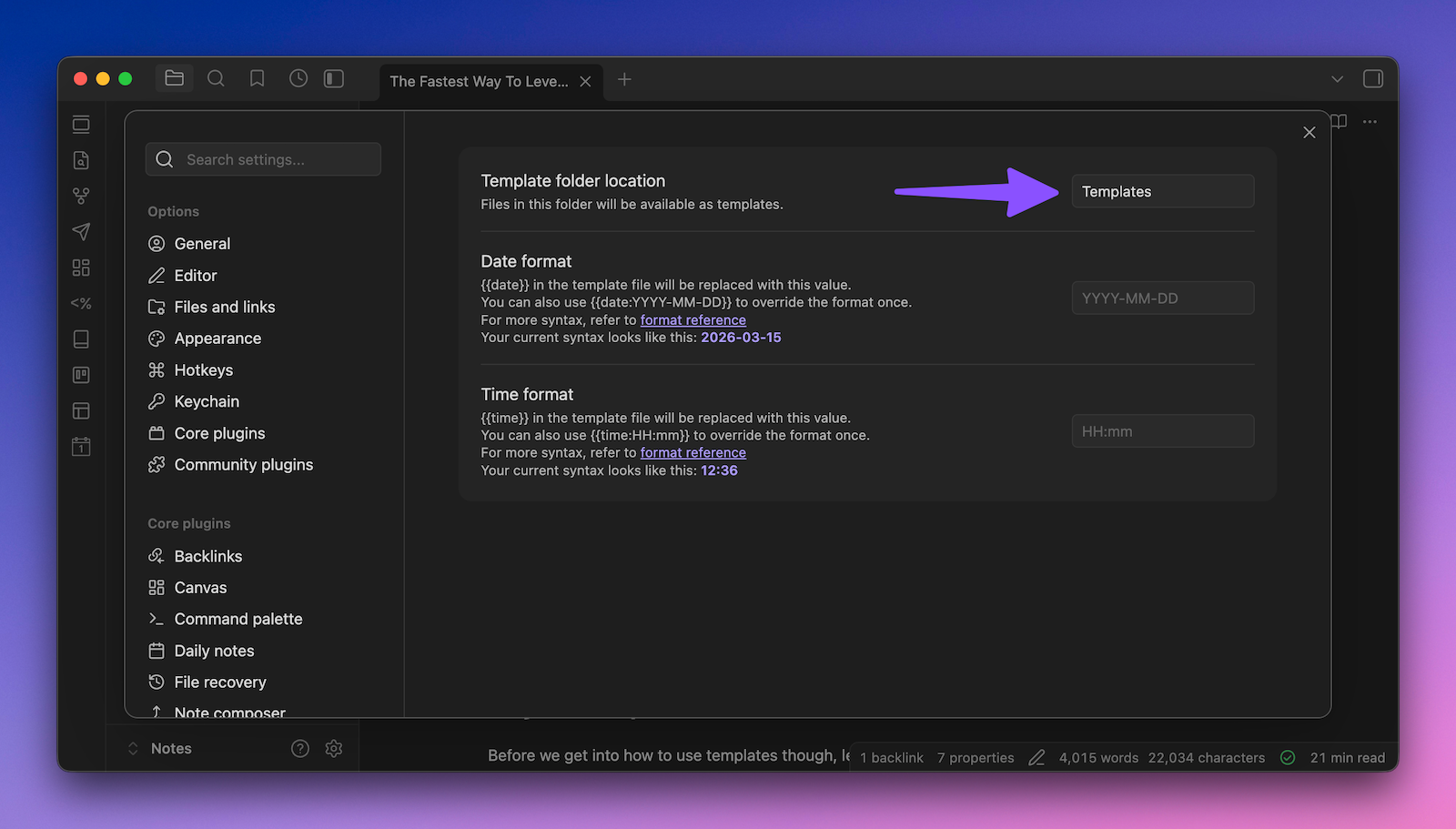Select Appearance in settings sidebar

(217, 339)
